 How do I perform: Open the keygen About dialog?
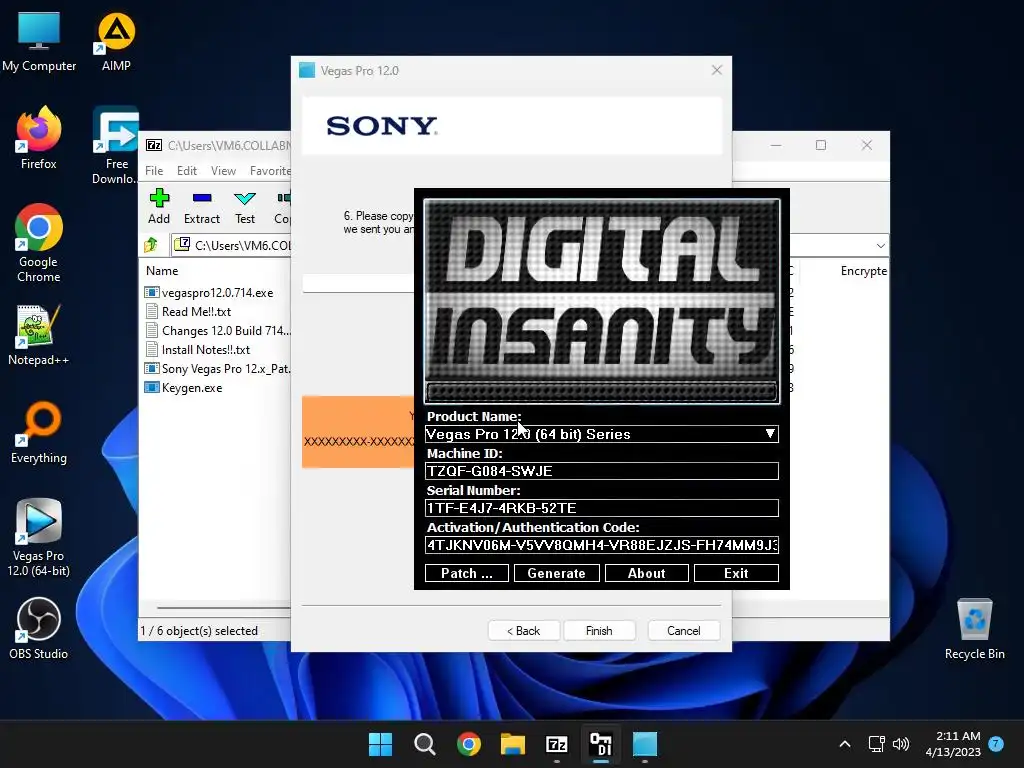click(647, 573)
